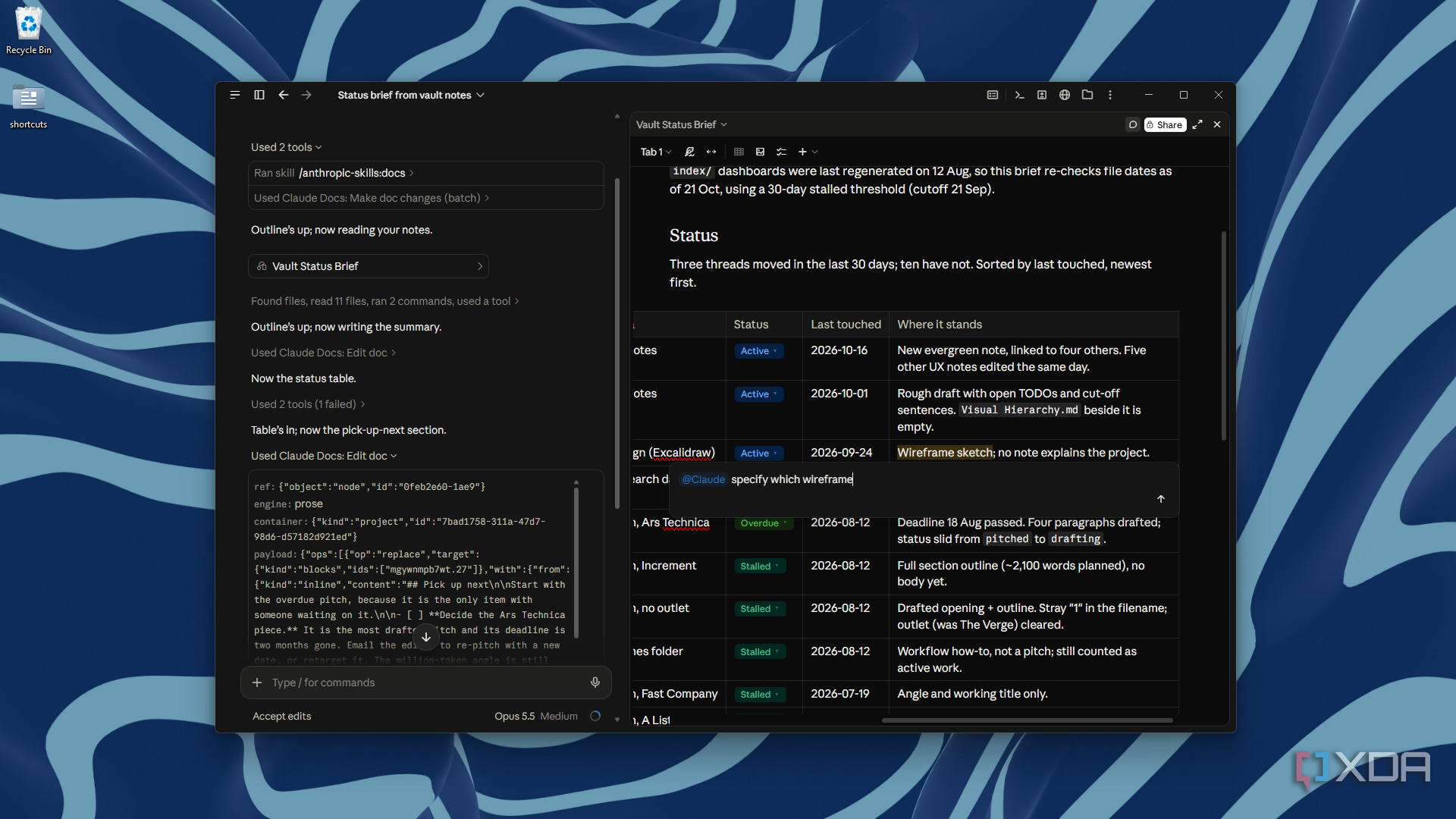Open the 'Status brief from vault notes' title dropdown

point(411,95)
